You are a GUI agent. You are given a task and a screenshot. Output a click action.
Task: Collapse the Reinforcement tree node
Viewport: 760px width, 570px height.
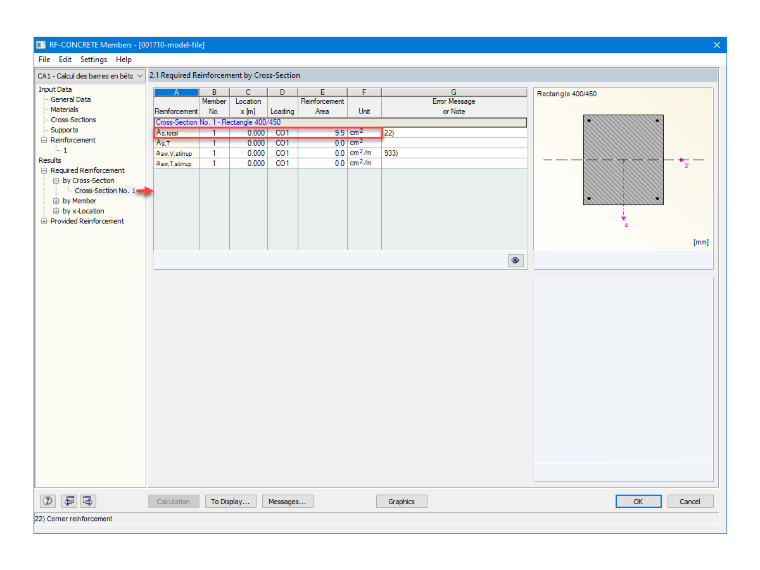[x=44, y=140]
